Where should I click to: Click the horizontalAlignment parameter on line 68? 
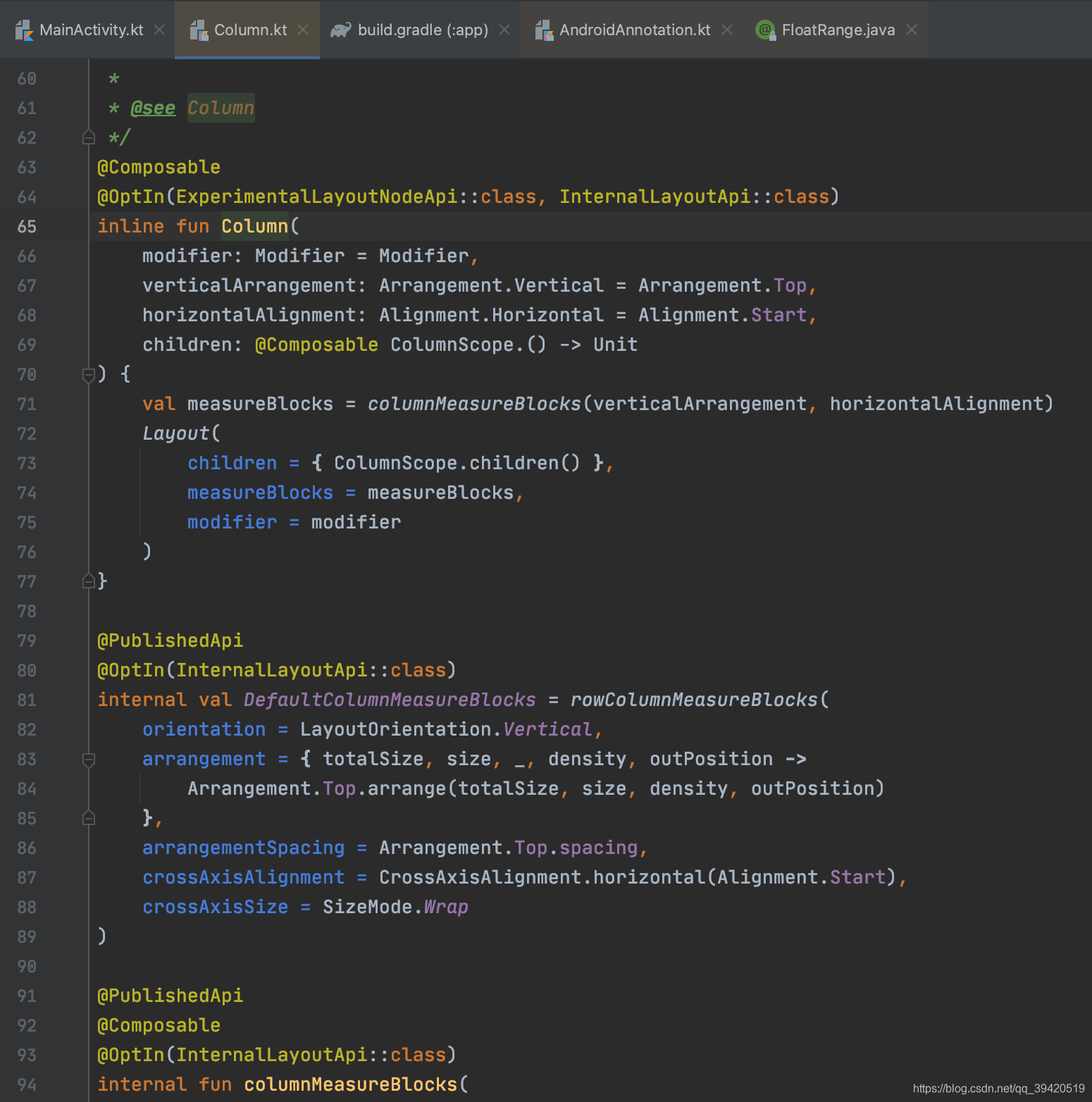(249, 315)
